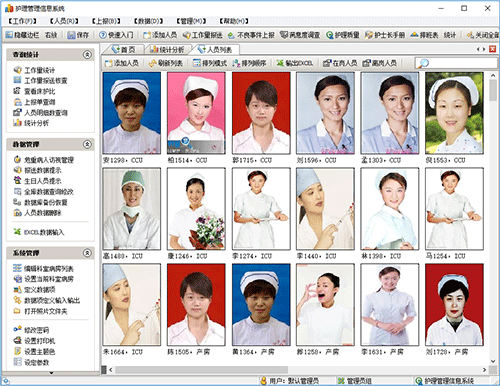Click the 护理质量 toolbar icon
The image size is (500, 386).
330,35
